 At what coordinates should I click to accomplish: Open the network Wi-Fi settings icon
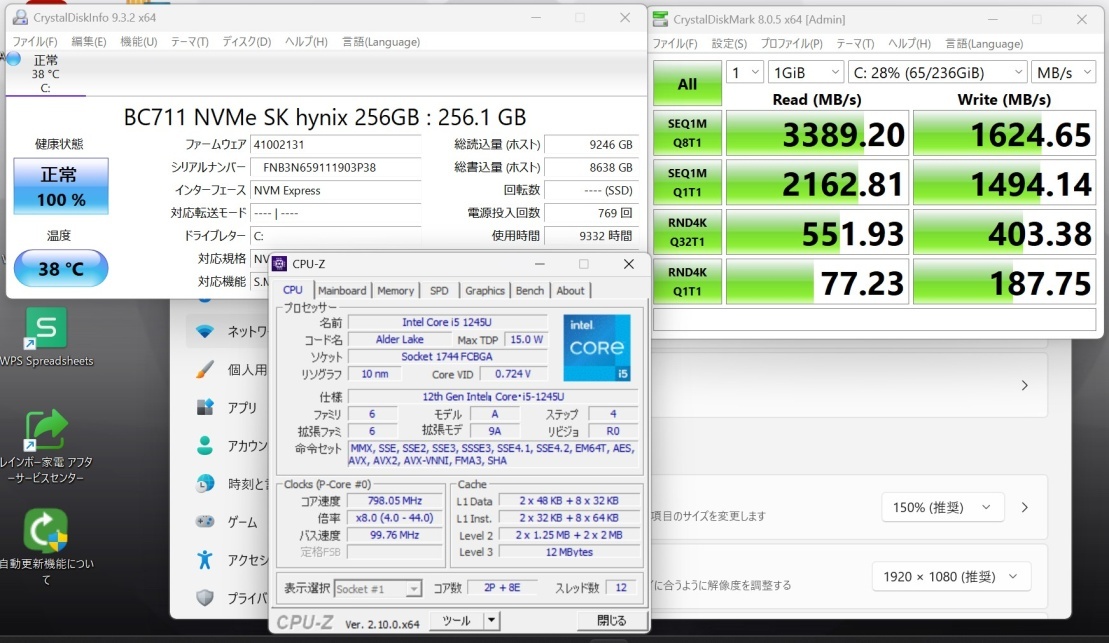coord(205,331)
